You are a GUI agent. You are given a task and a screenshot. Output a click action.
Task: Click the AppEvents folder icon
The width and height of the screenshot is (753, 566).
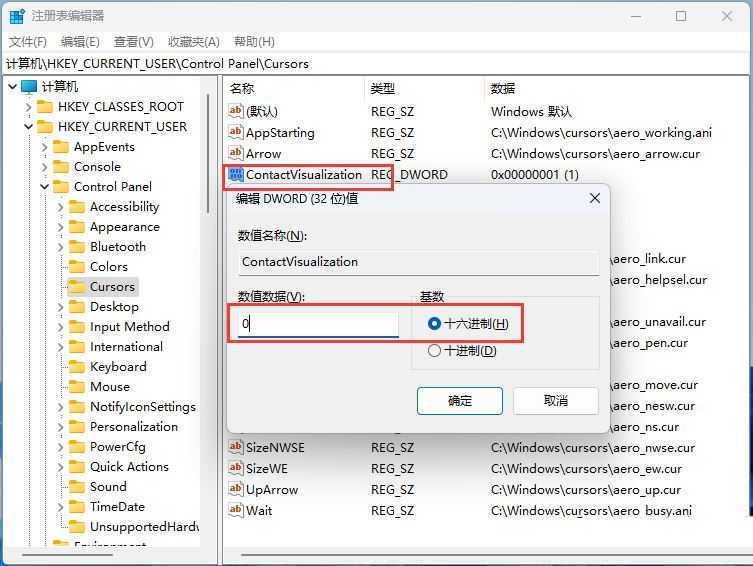coord(61,147)
